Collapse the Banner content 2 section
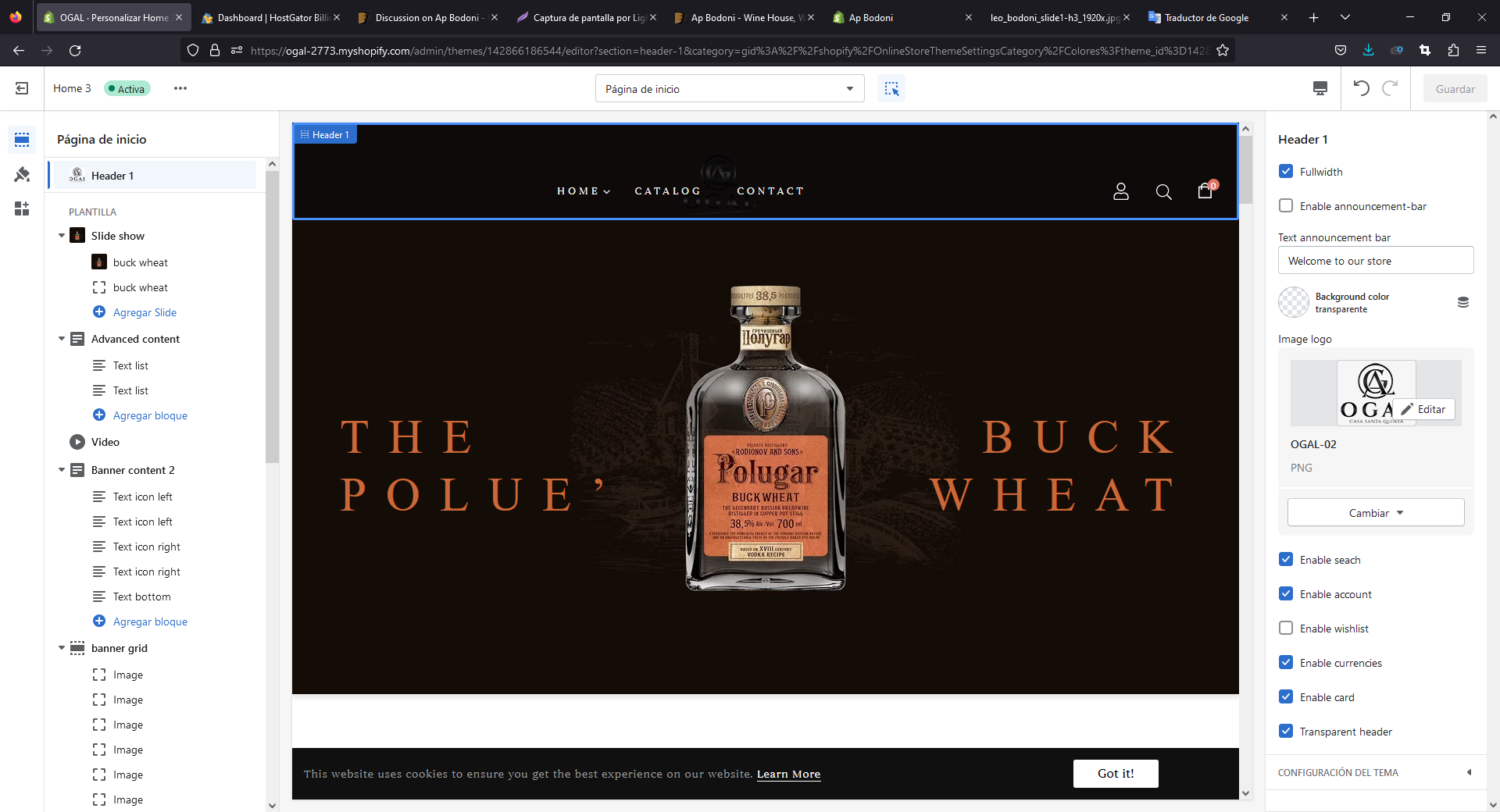 tap(62, 470)
